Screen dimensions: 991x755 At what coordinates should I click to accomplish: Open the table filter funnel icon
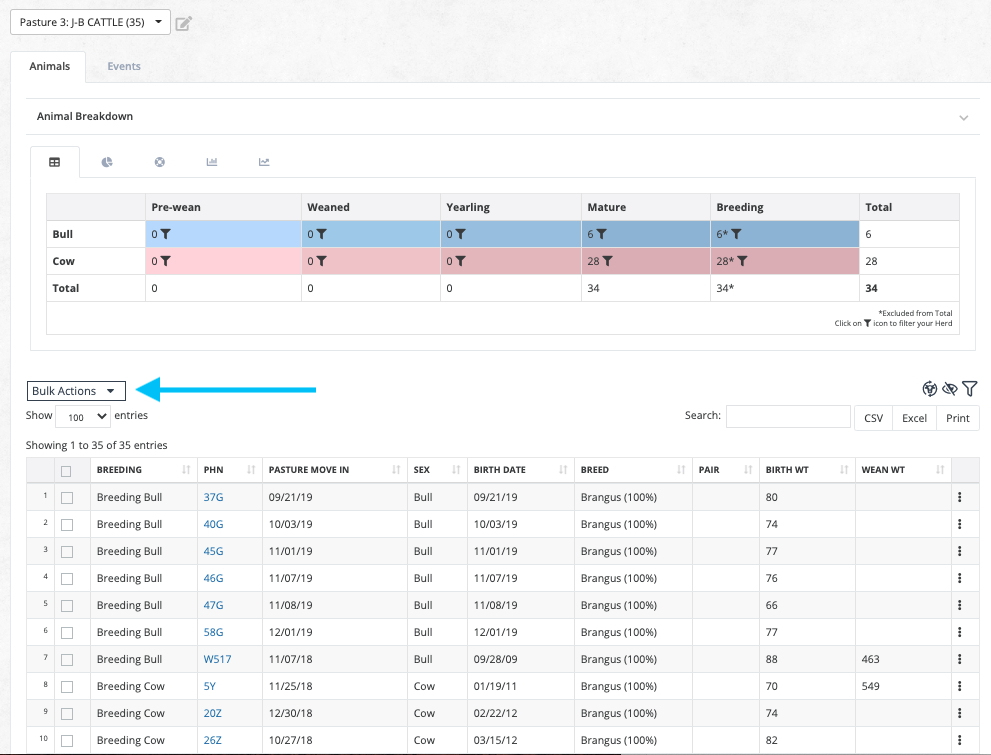click(970, 389)
